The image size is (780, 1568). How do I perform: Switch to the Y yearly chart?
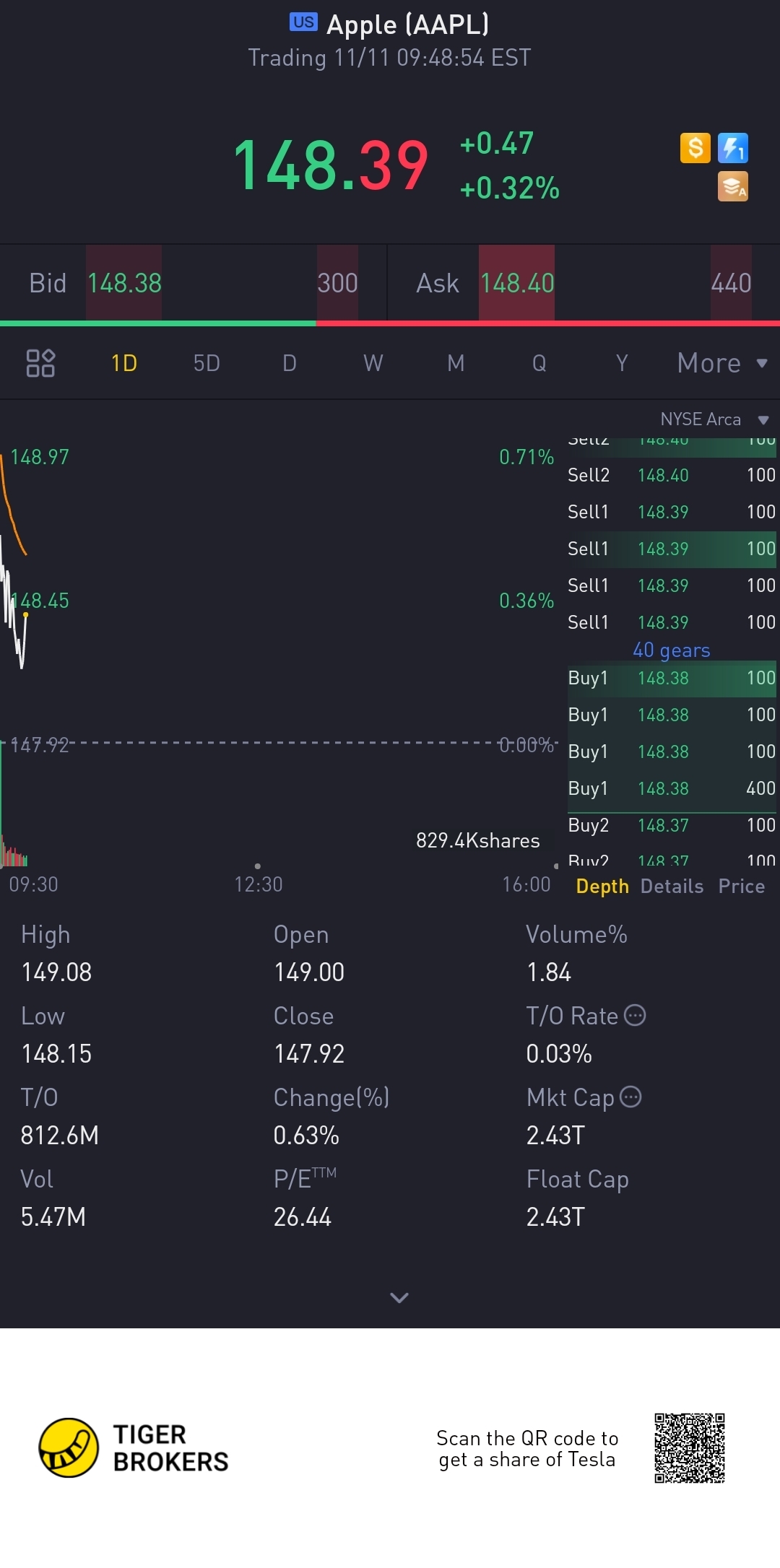622,363
